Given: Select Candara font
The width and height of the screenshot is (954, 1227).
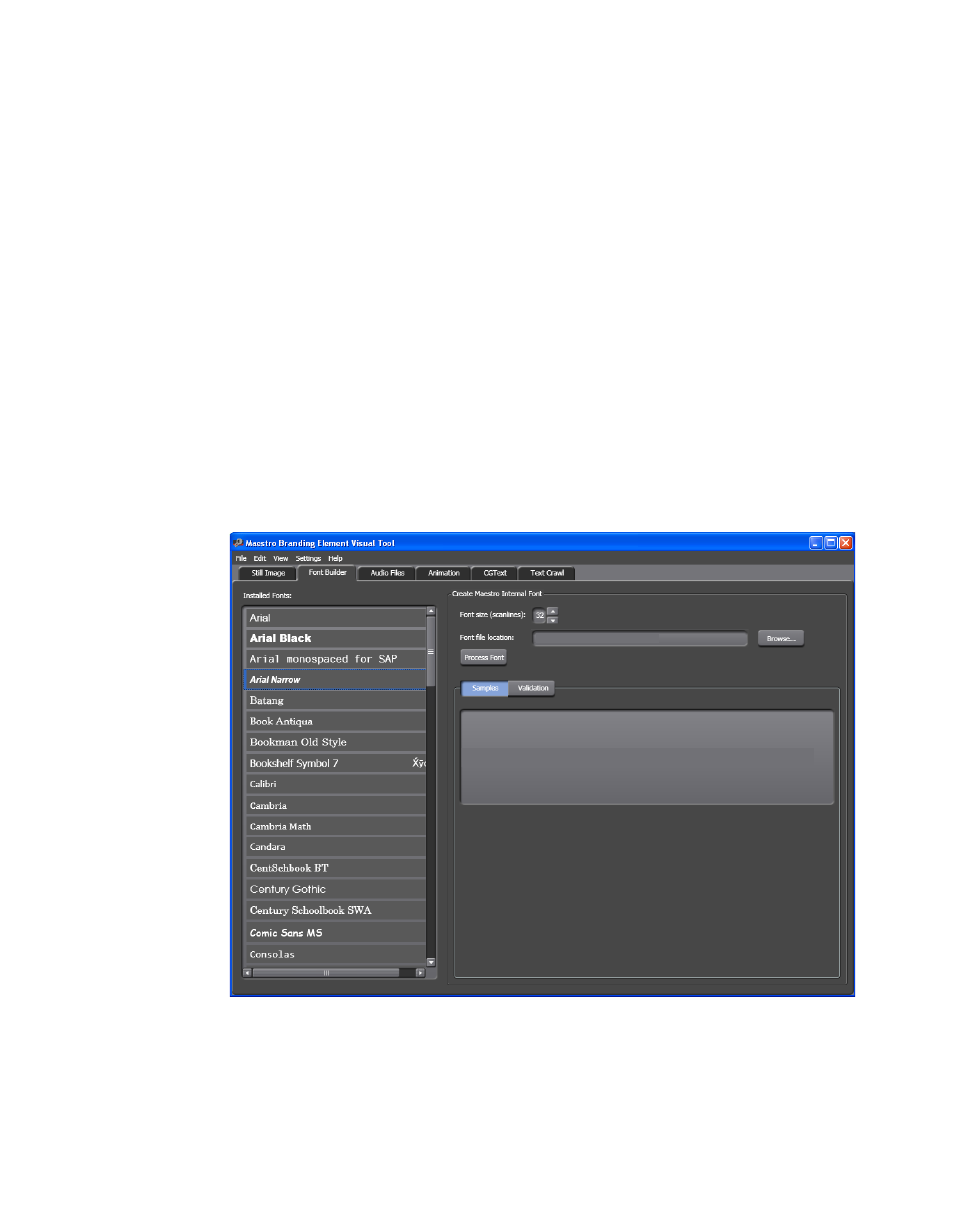Looking at the screenshot, I should point(335,848).
